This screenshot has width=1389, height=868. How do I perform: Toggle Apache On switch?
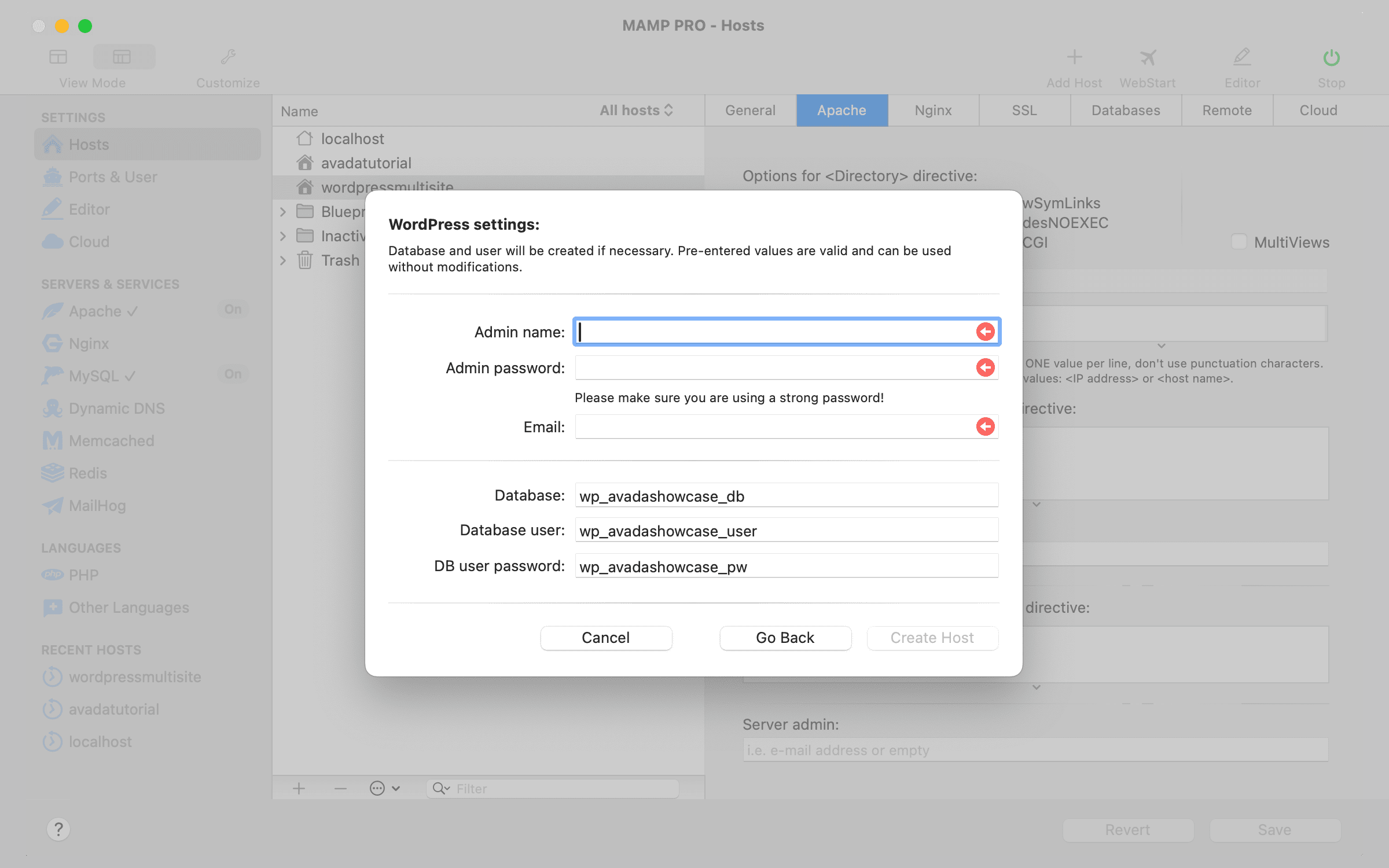(233, 310)
